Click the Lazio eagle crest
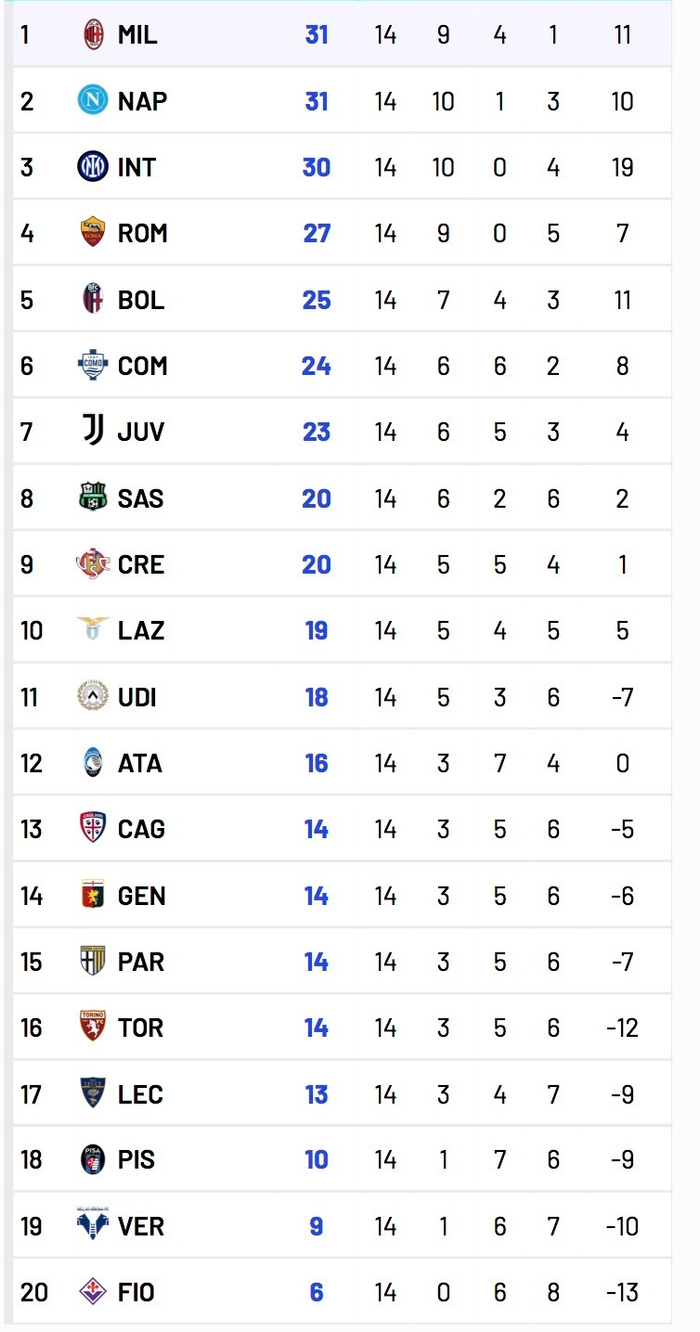This screenshot has width=700, height=1332. tap(93, 629)
